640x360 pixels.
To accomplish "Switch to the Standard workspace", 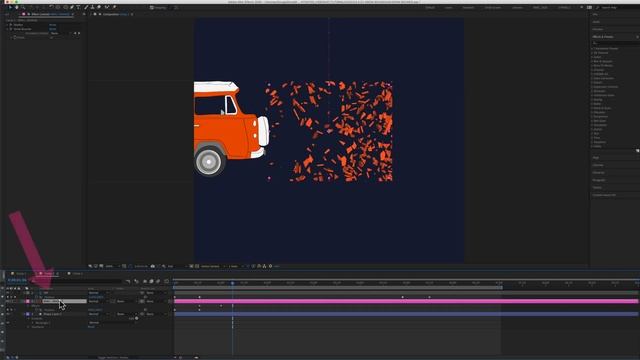I will click(x=469, y=7).
